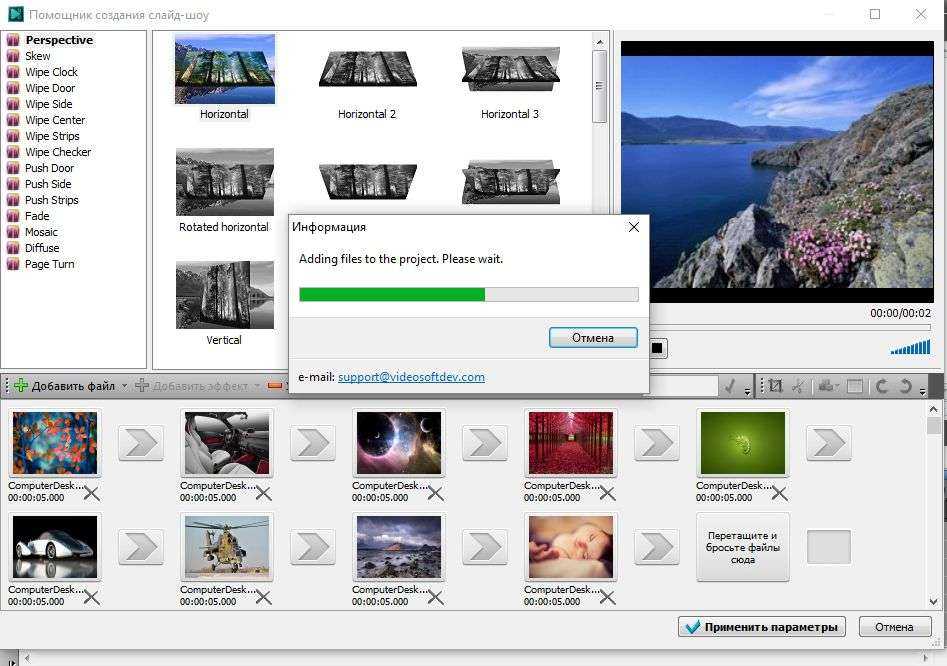Click the Применить параметры button
The width and height of the screenshot is (947, 666).
coord(761,627)
